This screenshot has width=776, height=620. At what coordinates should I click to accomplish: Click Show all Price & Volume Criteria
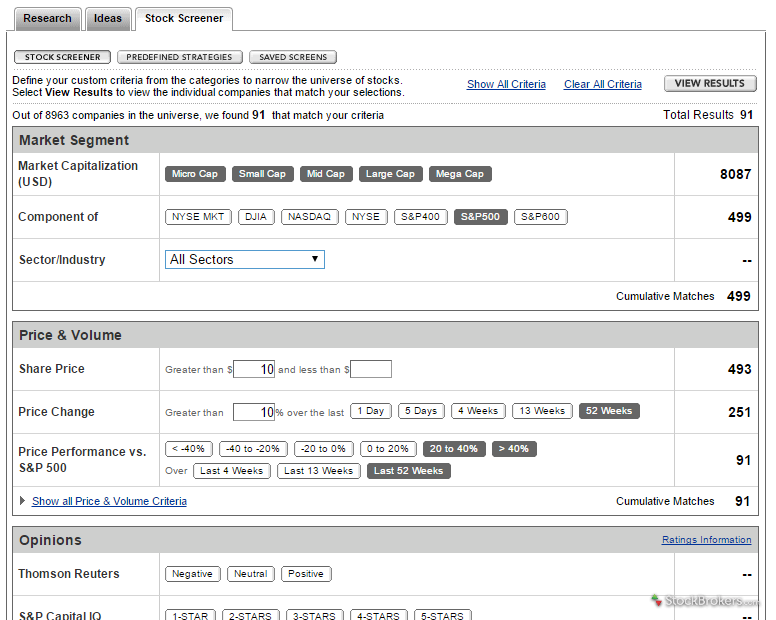click(x=109, y=501)
